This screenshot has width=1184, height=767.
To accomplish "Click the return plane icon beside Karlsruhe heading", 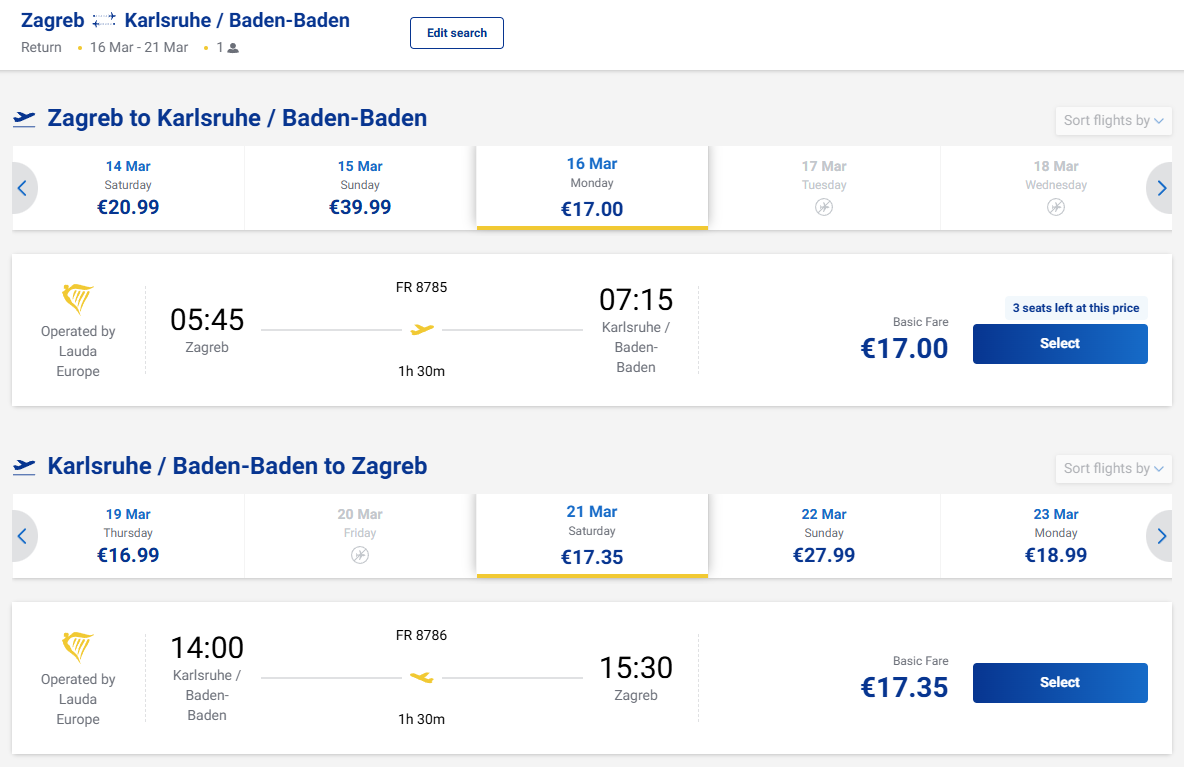I will coord(24,467).
